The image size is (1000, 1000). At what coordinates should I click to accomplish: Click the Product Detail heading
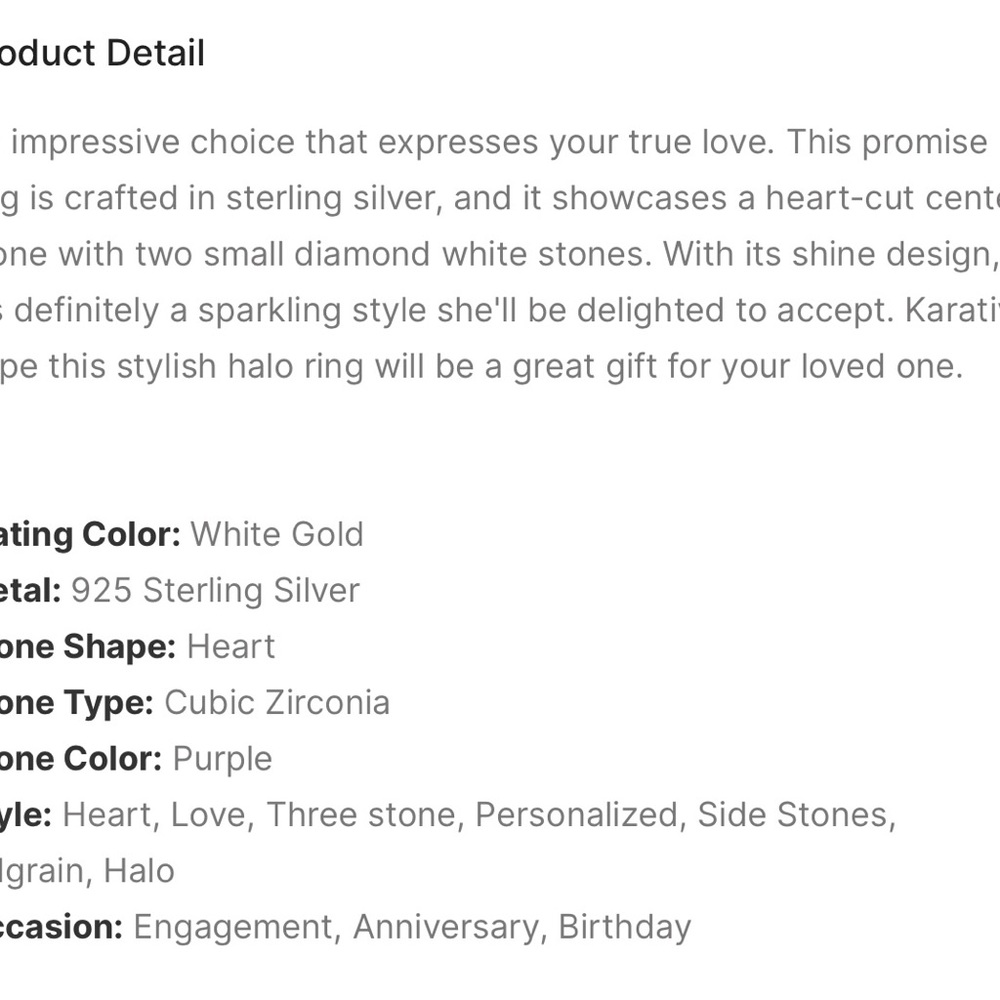pyautogui.click(x=102, y=53)
